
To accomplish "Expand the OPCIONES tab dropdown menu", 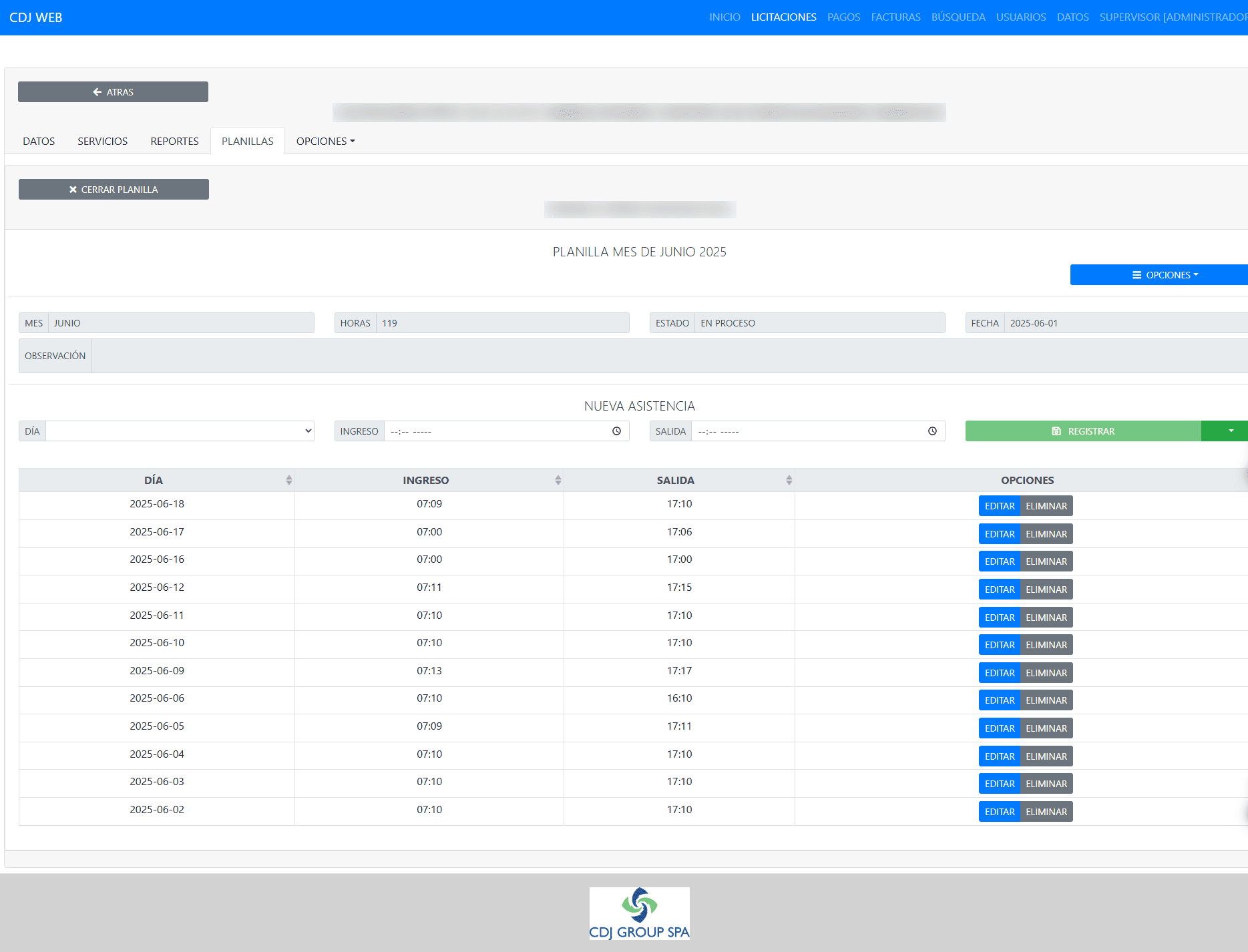I will [x=325, y=142].
